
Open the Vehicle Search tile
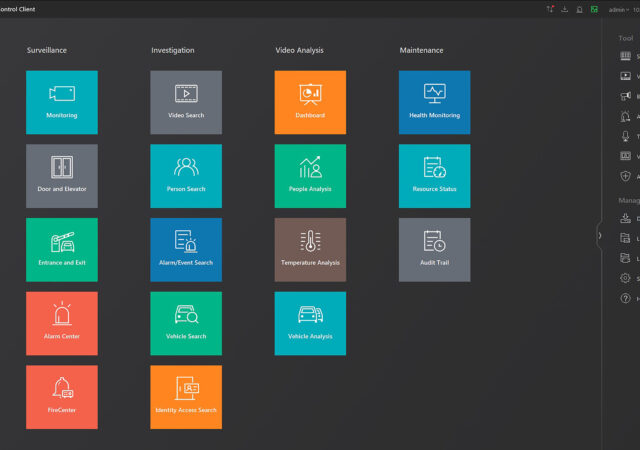[186, 323]
